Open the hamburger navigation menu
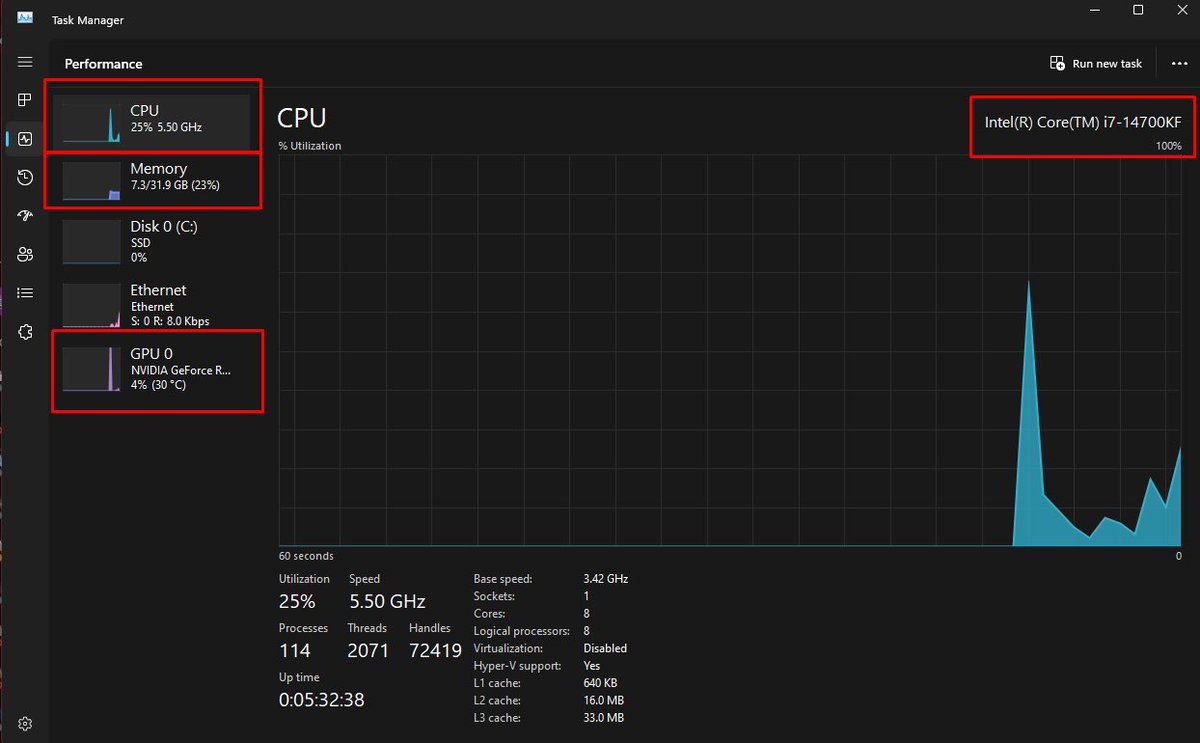 pyautogui.click(x=25, y=62)
